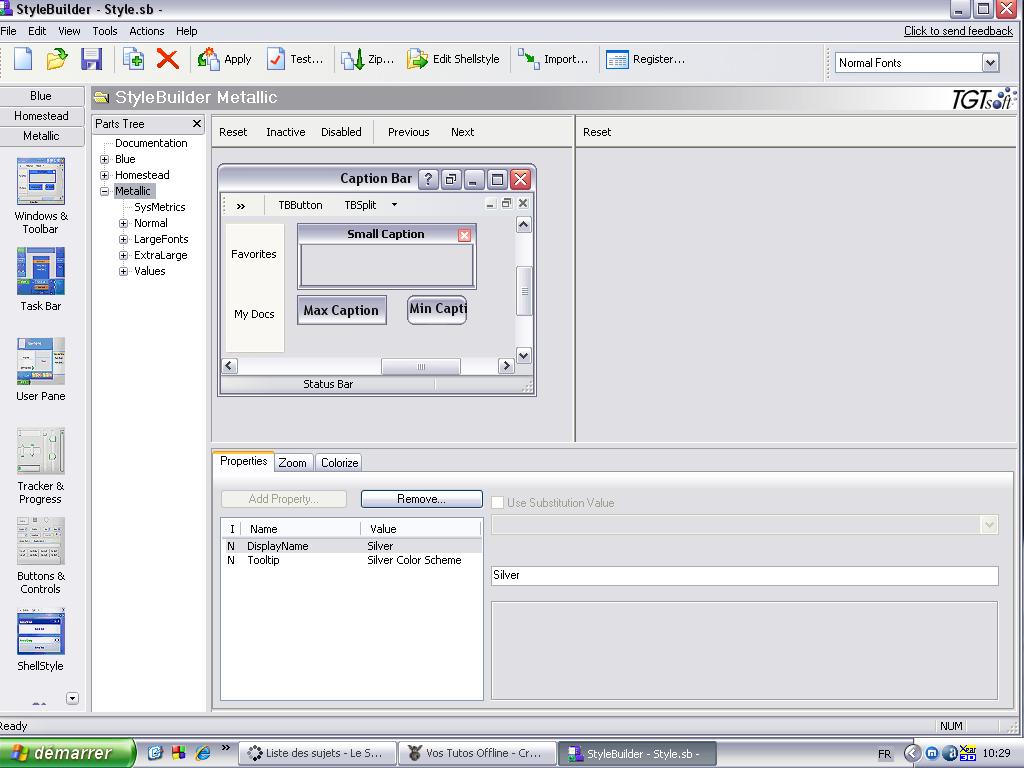Click the red X delete icon
The height and width of the screenshot is (768, 1024).
pyautogui.click(x=168, y=60)
